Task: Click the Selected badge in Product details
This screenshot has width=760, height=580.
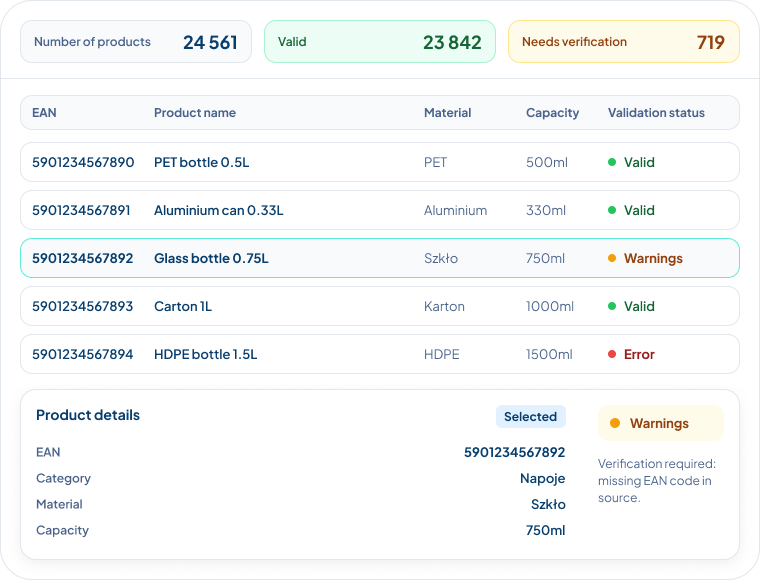Action: [x=530, y=417]
